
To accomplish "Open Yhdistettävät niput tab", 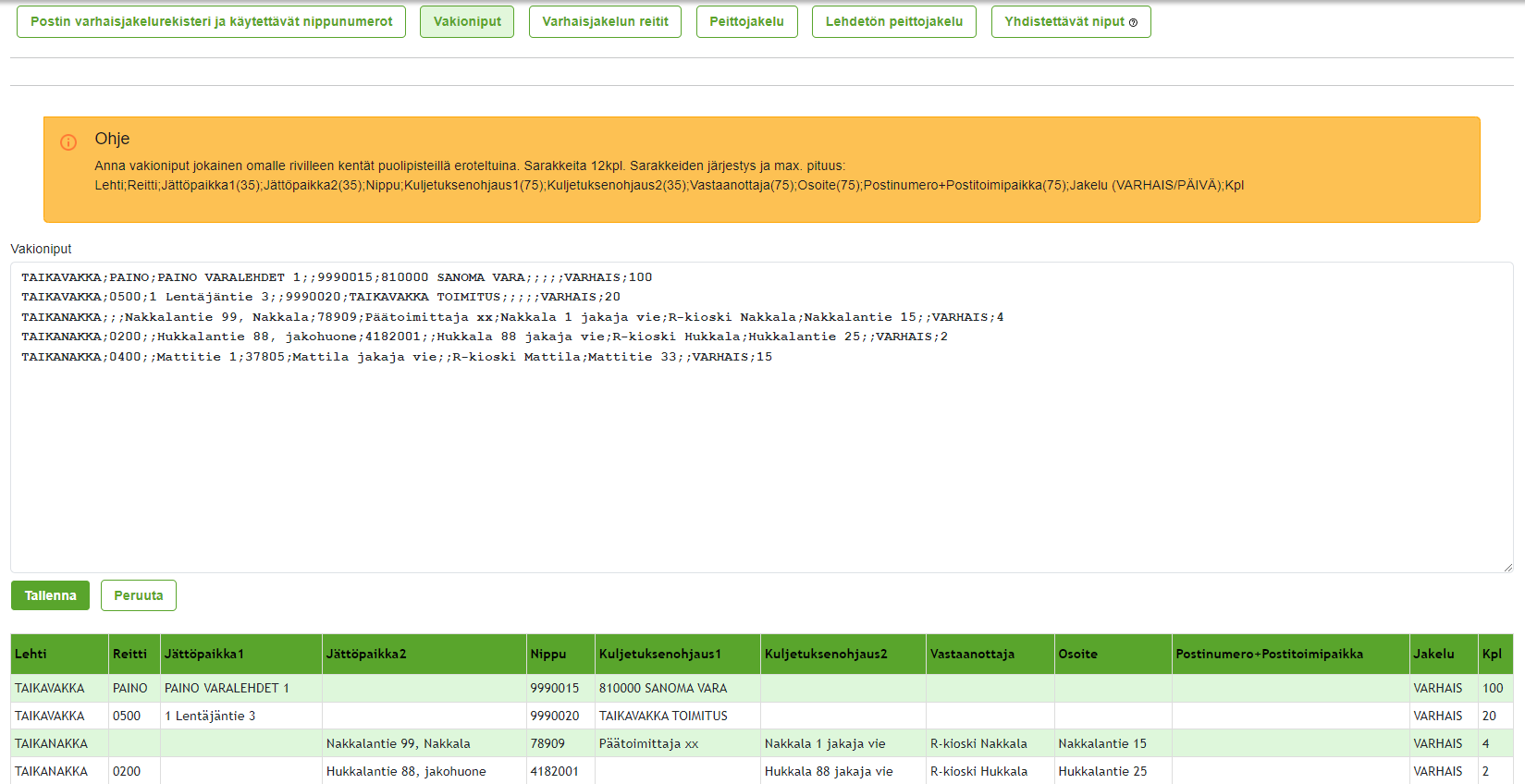I will pos(1071,21).
